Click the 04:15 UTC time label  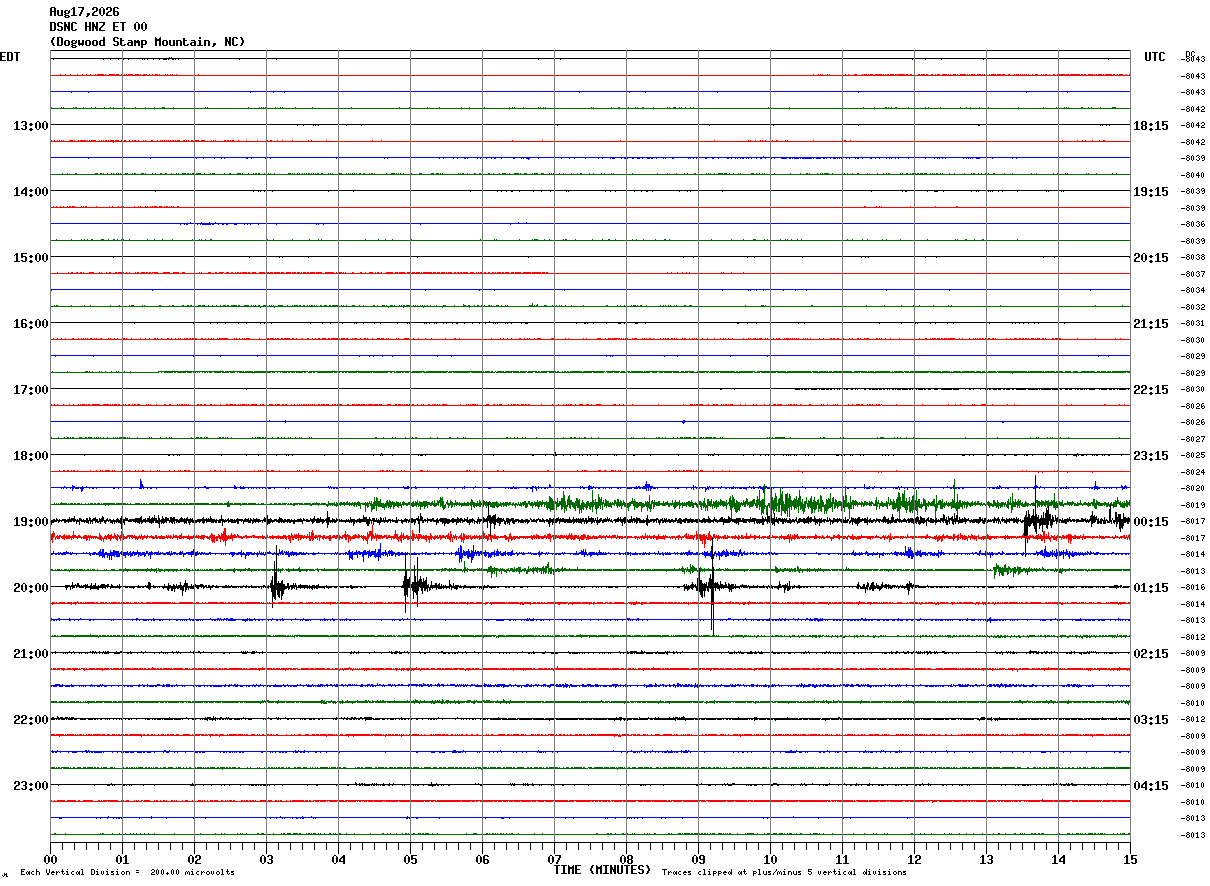point(1150,786)
